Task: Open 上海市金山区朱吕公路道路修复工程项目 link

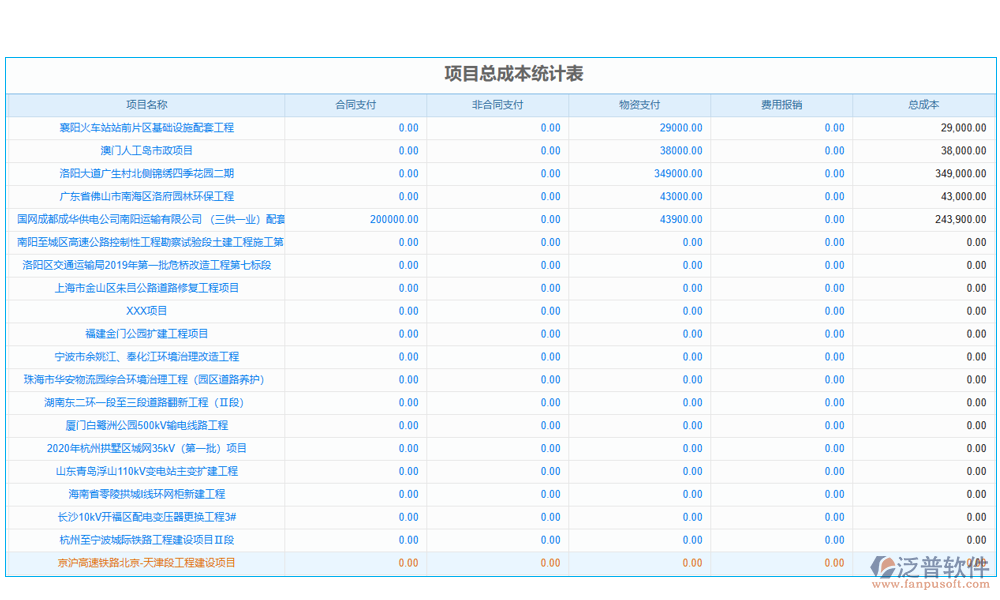Action: 146,288
